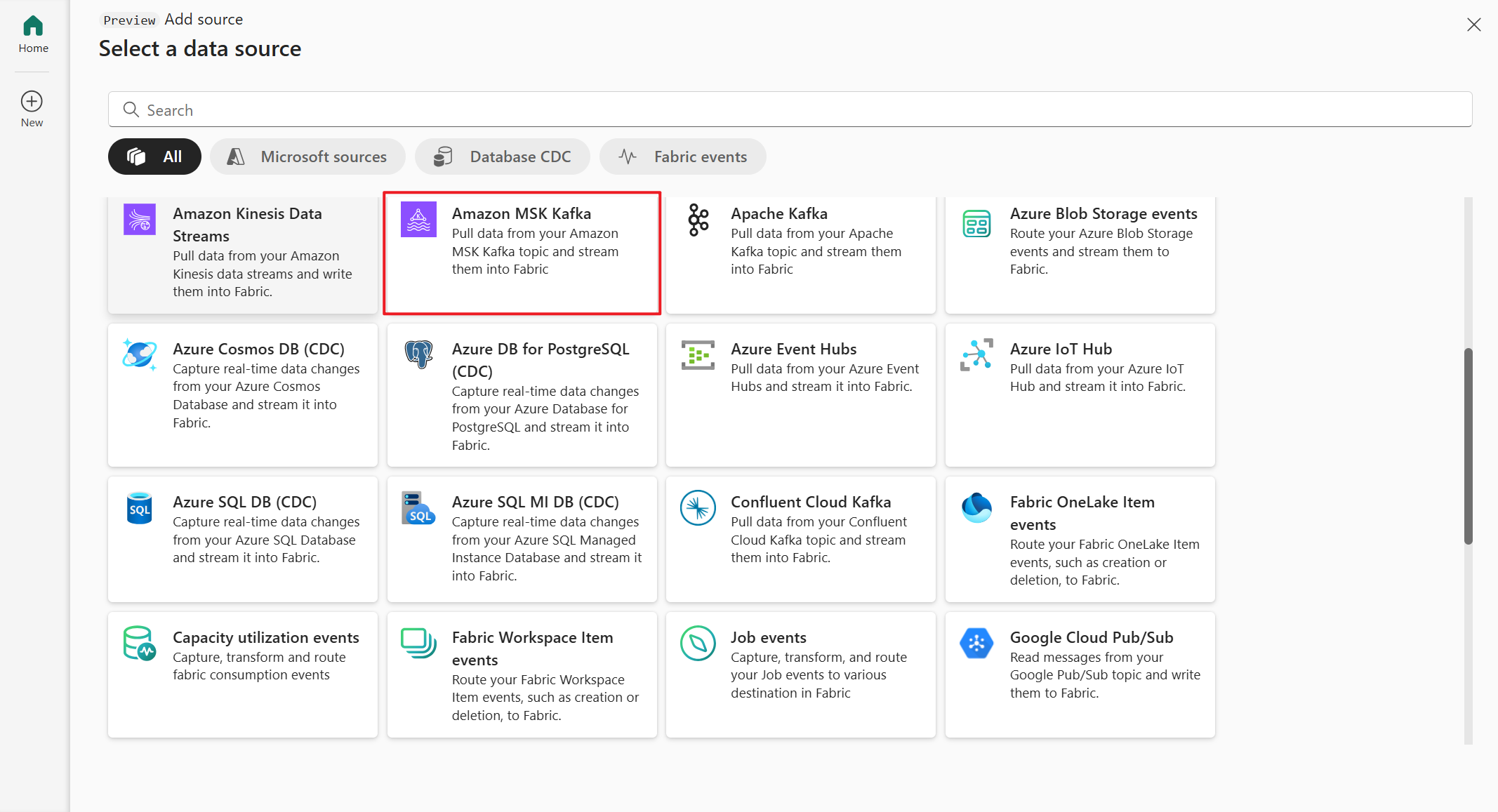The height and width of the screenshot is (812, 1498).
Task: Select Capacity utilization events title
Action: point(266,637)
